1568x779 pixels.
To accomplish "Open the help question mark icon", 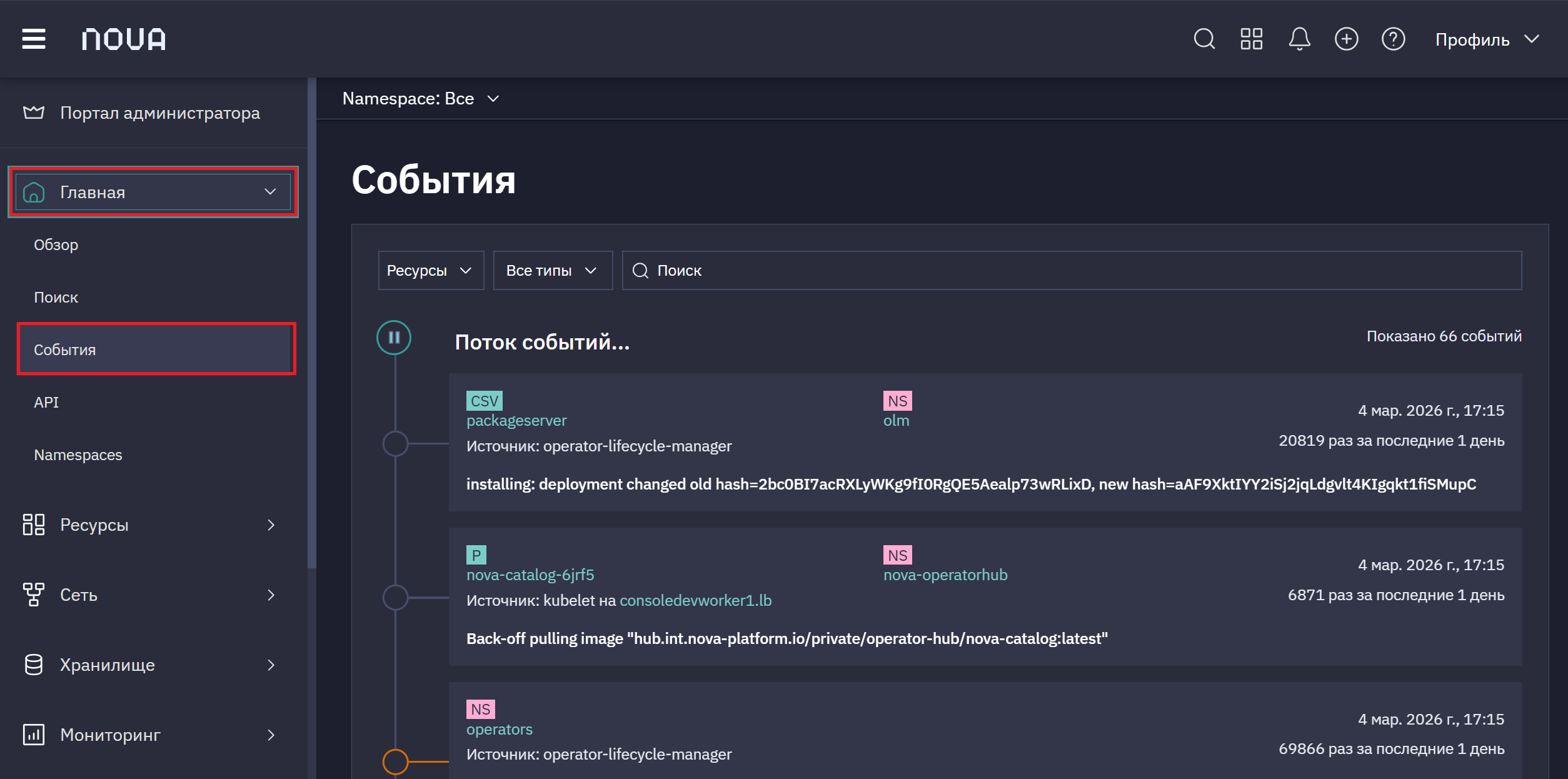I will [x=1393, y=39].
